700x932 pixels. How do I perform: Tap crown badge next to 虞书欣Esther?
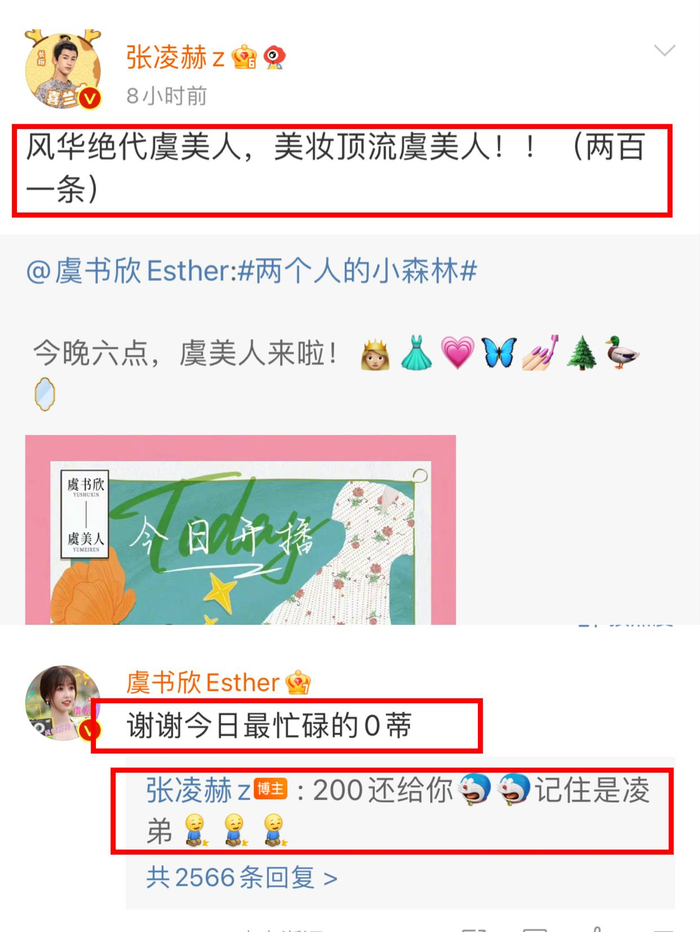click(298, 682)
